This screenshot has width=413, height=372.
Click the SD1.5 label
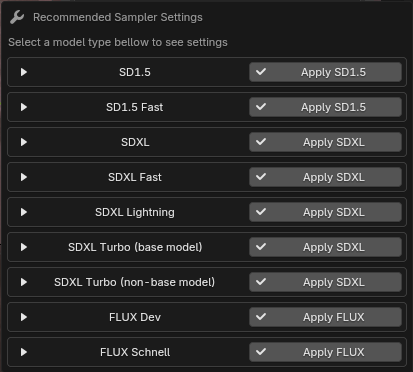(x=135, y=72)
